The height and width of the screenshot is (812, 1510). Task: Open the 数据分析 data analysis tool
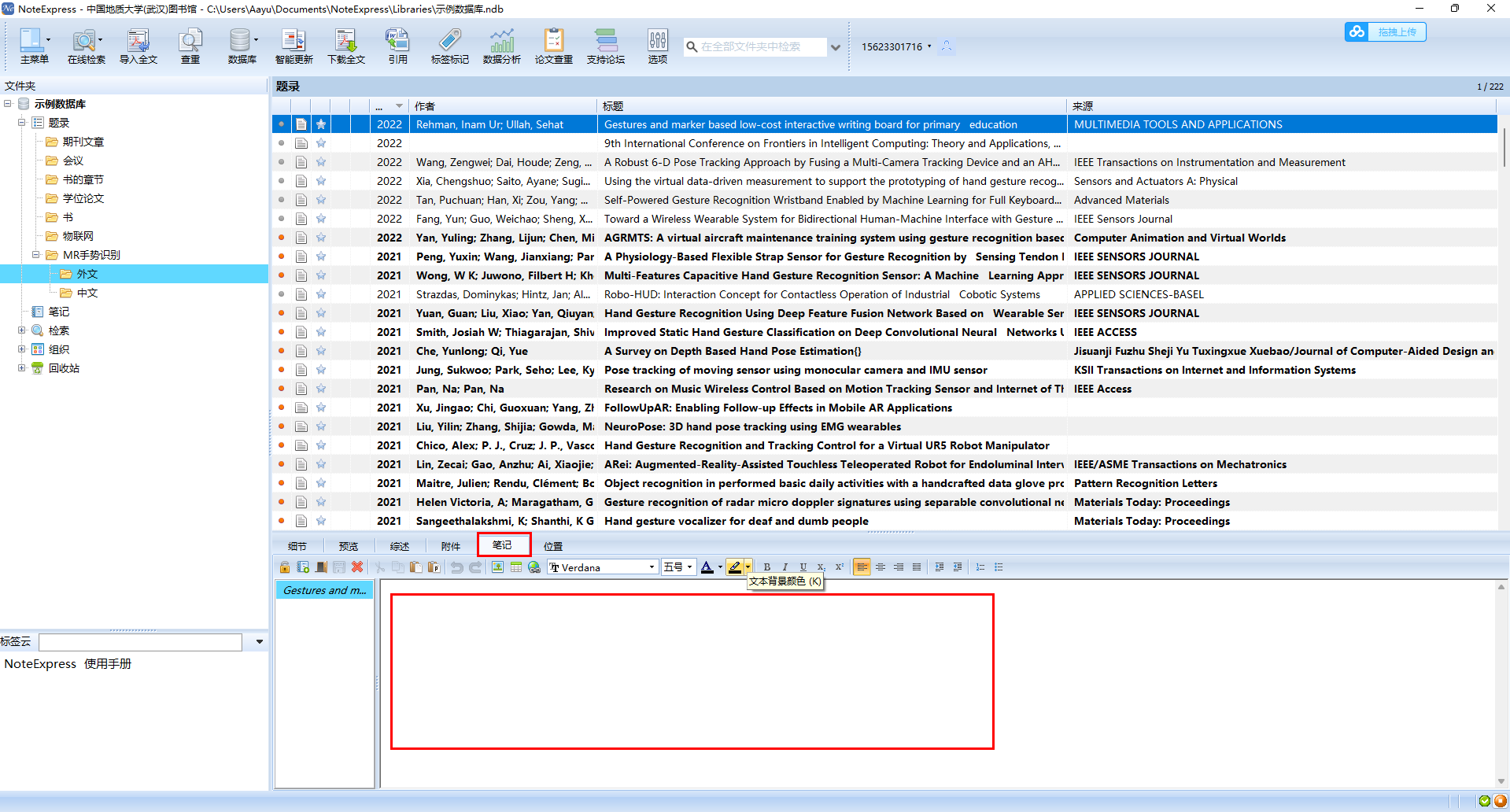(x=501, y=46)
